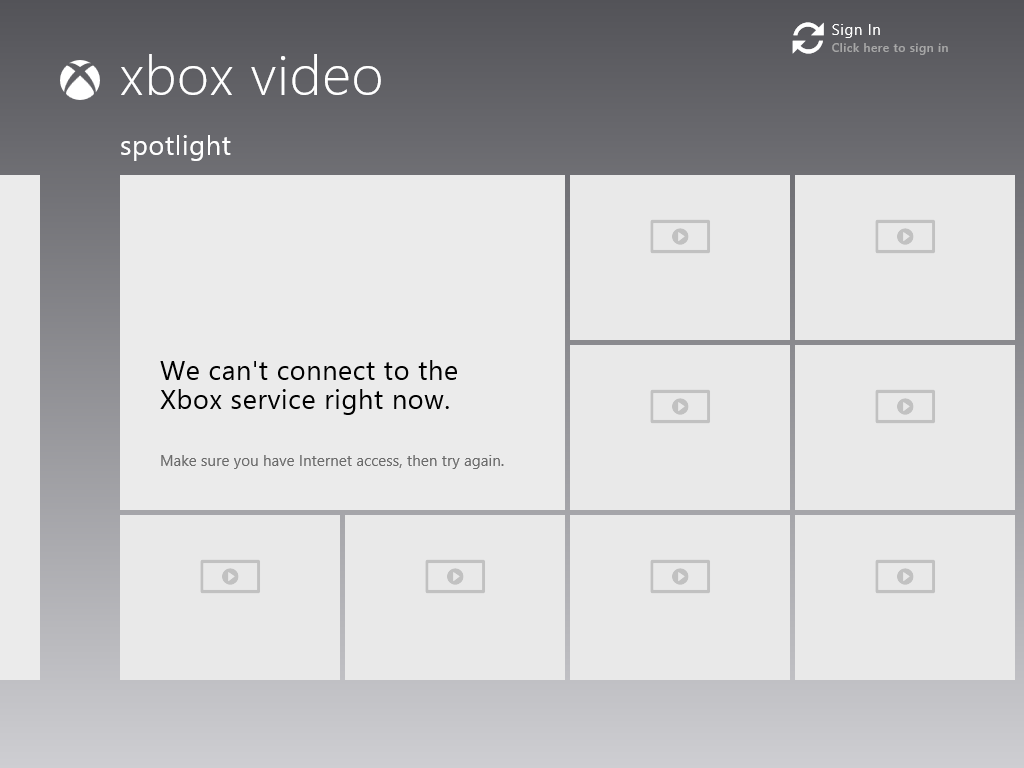Click the Xbox sphere logo
The height and width of the screenshot is (768, 1024).
80,80
